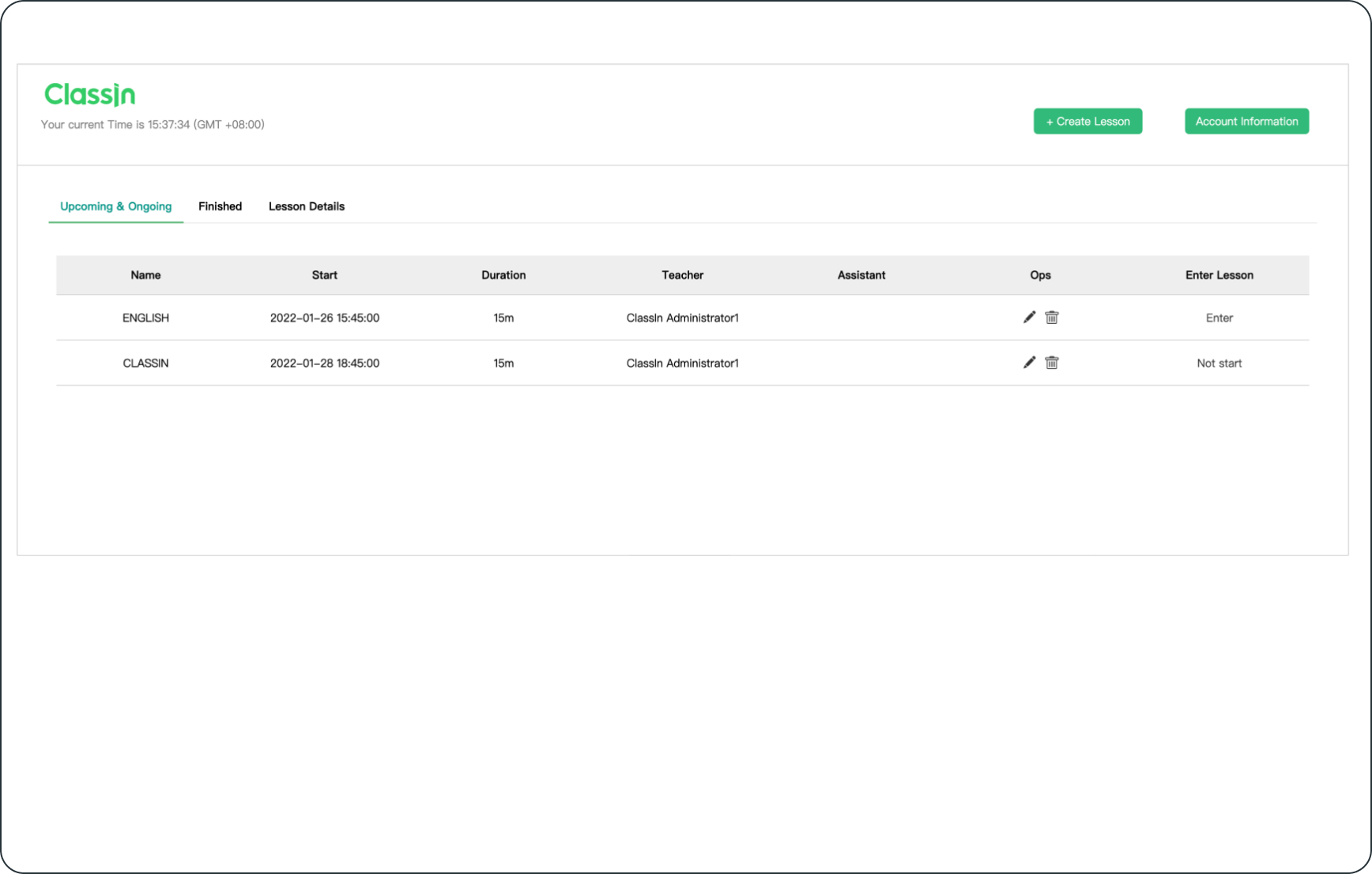The height and width of the screenshot is (874, 1372).
Task: Switch to the Finished tab
Action: [220, 206]
